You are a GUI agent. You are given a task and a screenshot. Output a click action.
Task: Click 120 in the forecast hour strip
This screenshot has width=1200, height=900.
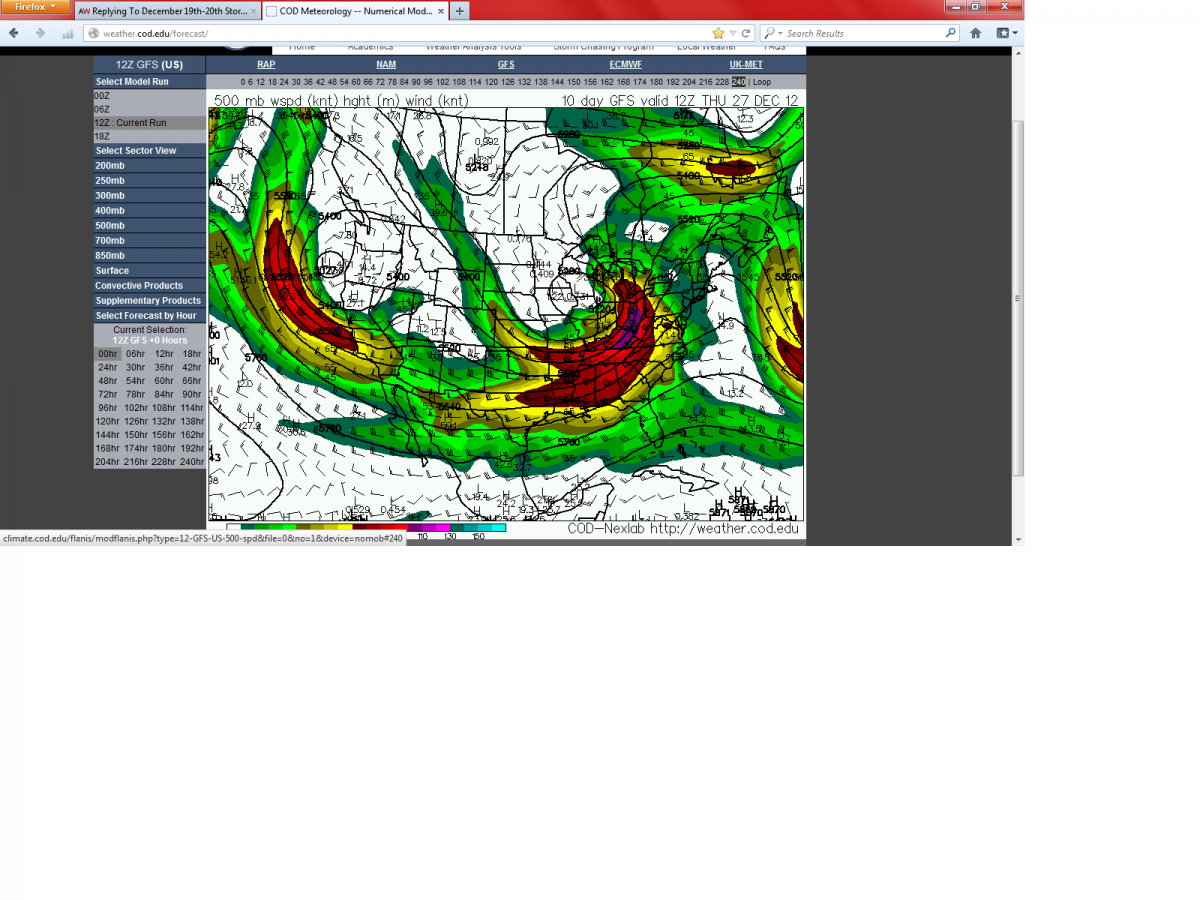pyautogui.click(x=490, y=82)
